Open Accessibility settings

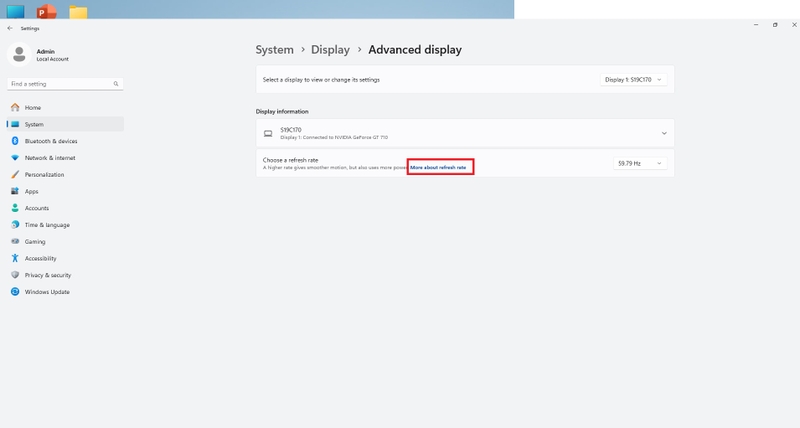click(x=65, y=259)
